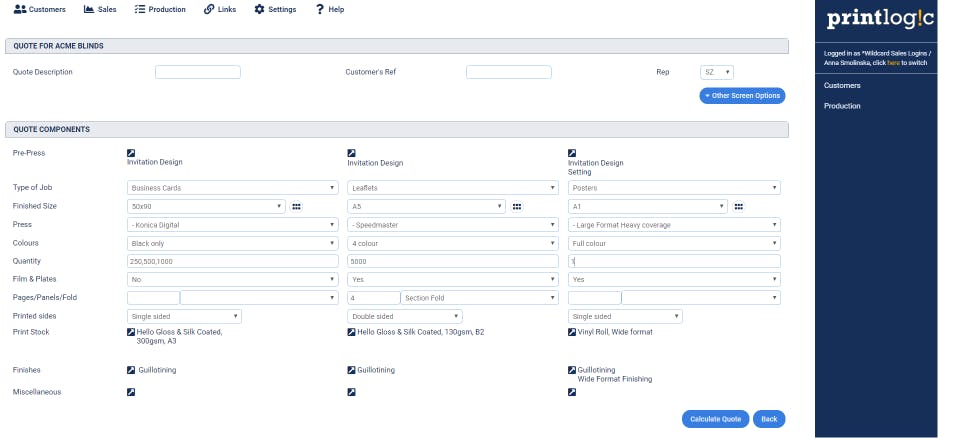Click the Quote Description input field
This screenshot has height=438, width=960.
click(x=198, y=72)
